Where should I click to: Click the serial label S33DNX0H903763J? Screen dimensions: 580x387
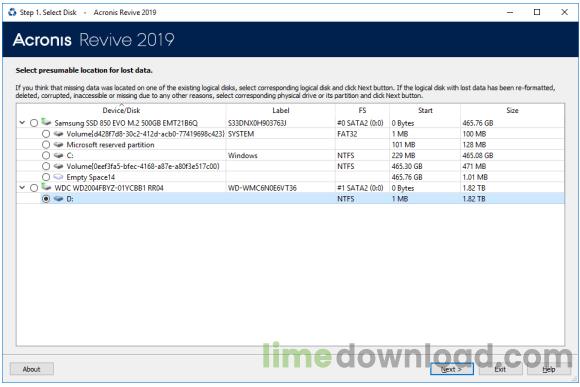click(x=257, y=123)
